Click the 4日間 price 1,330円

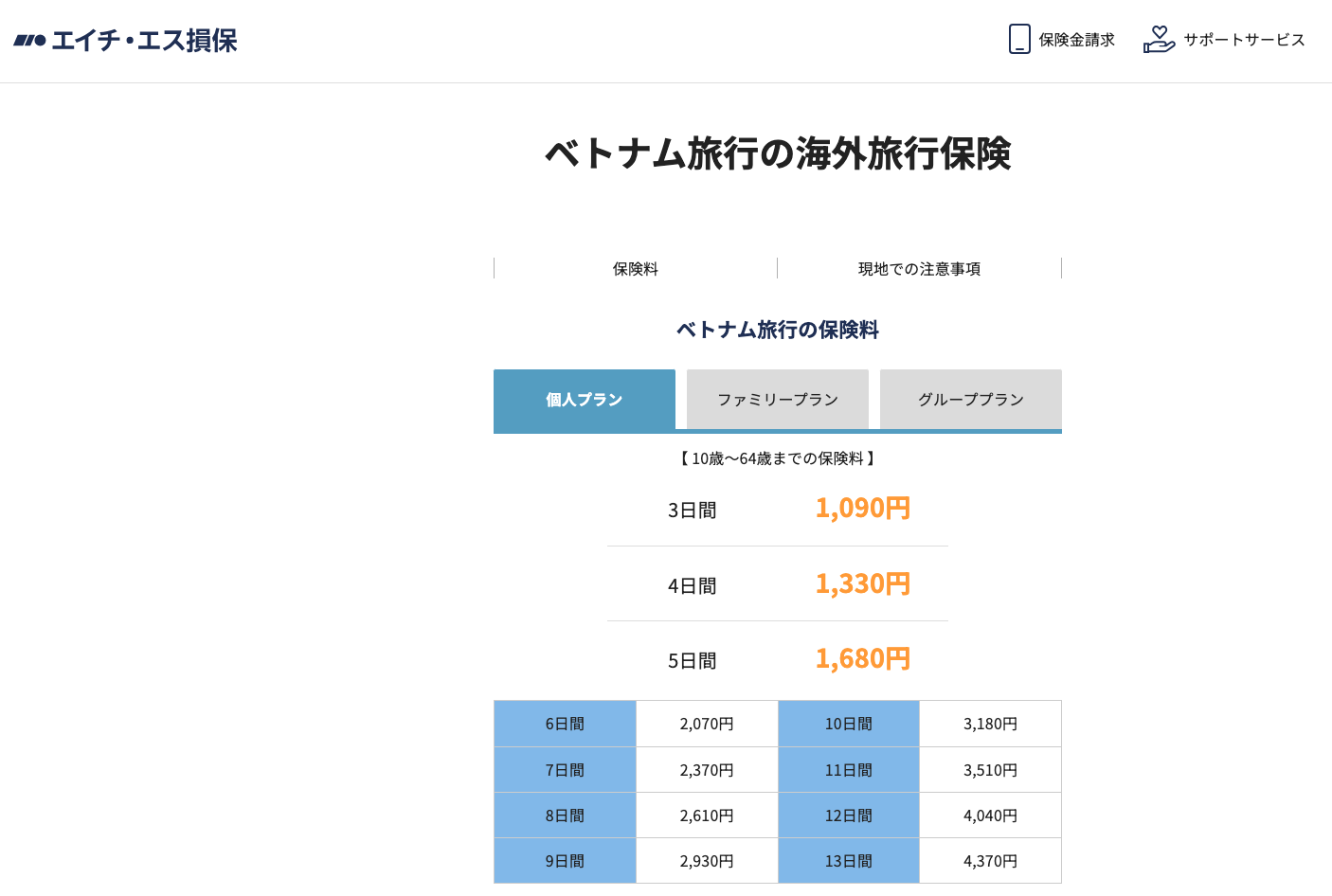862,584
